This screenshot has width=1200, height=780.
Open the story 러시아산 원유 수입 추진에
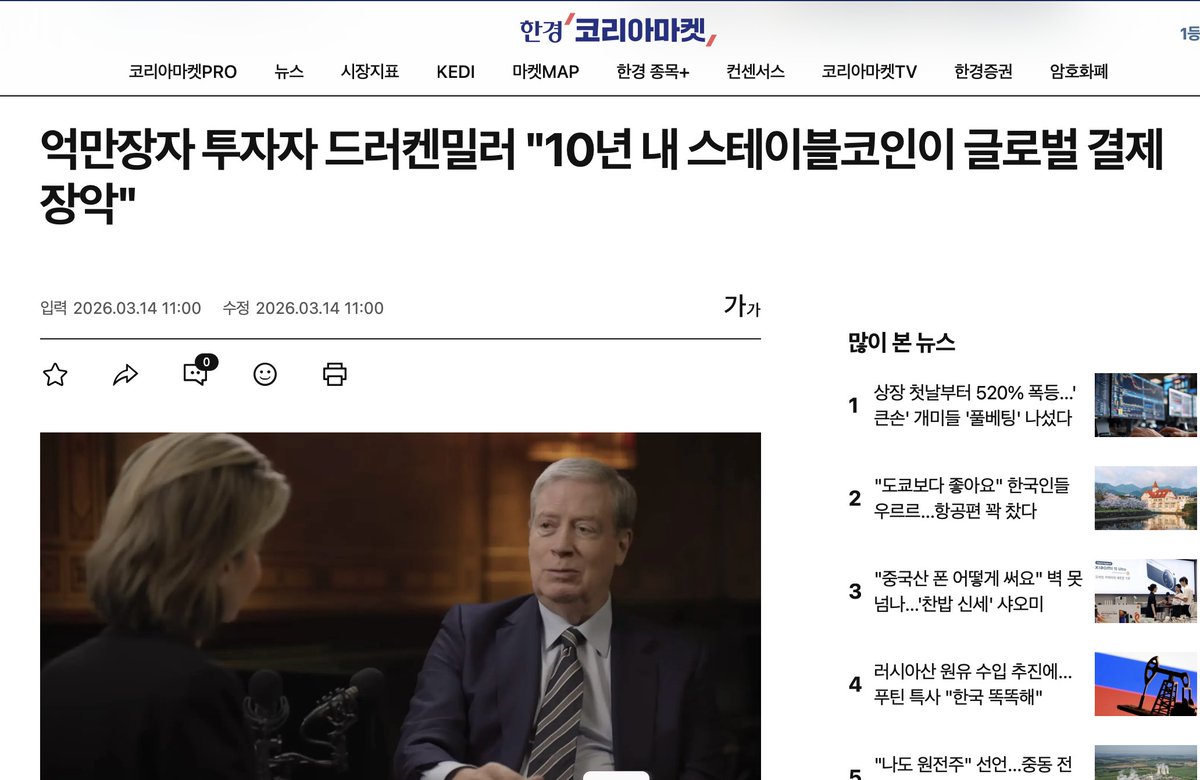click(973, 684)
